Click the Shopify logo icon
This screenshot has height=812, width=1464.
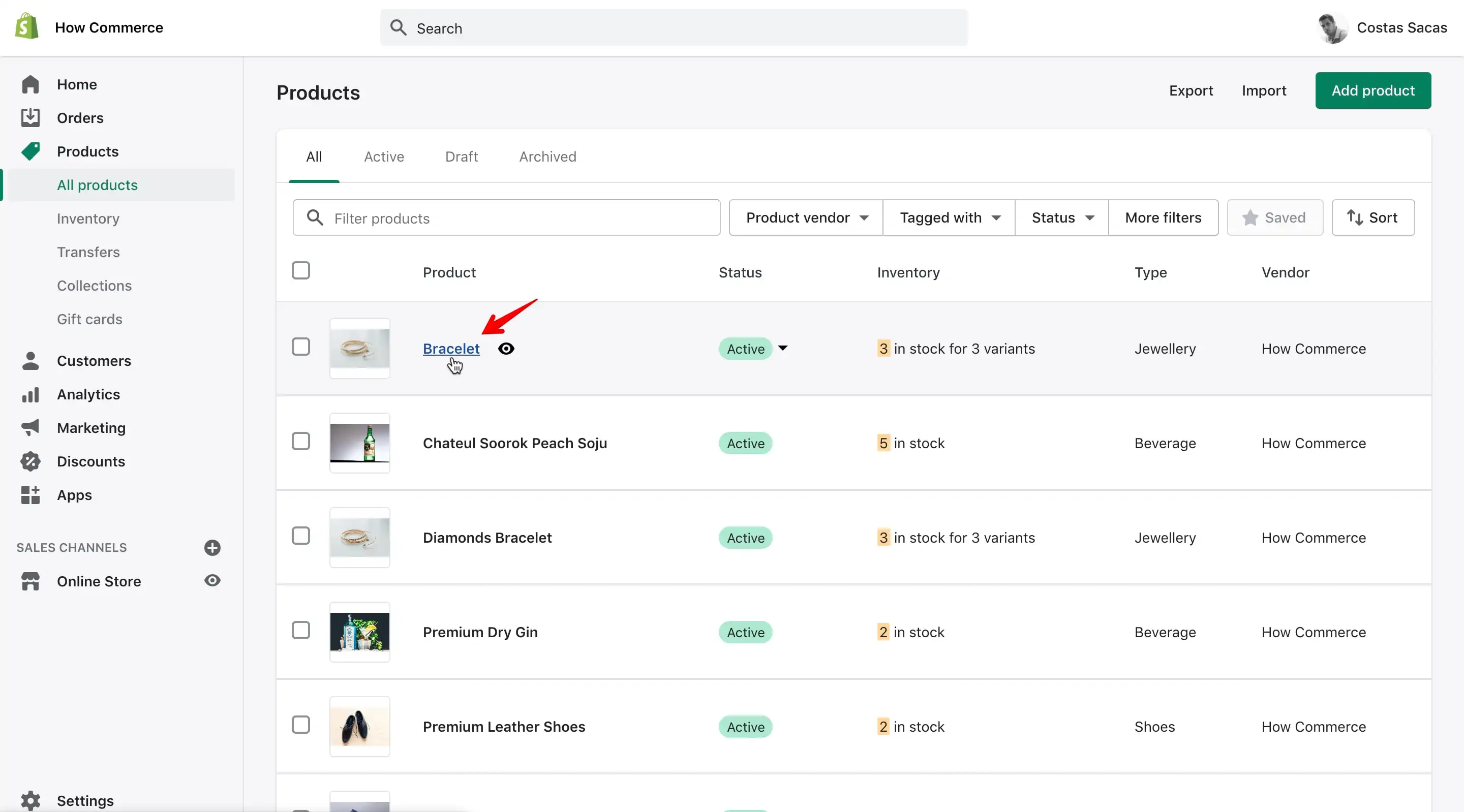click(x=27, y=27)
